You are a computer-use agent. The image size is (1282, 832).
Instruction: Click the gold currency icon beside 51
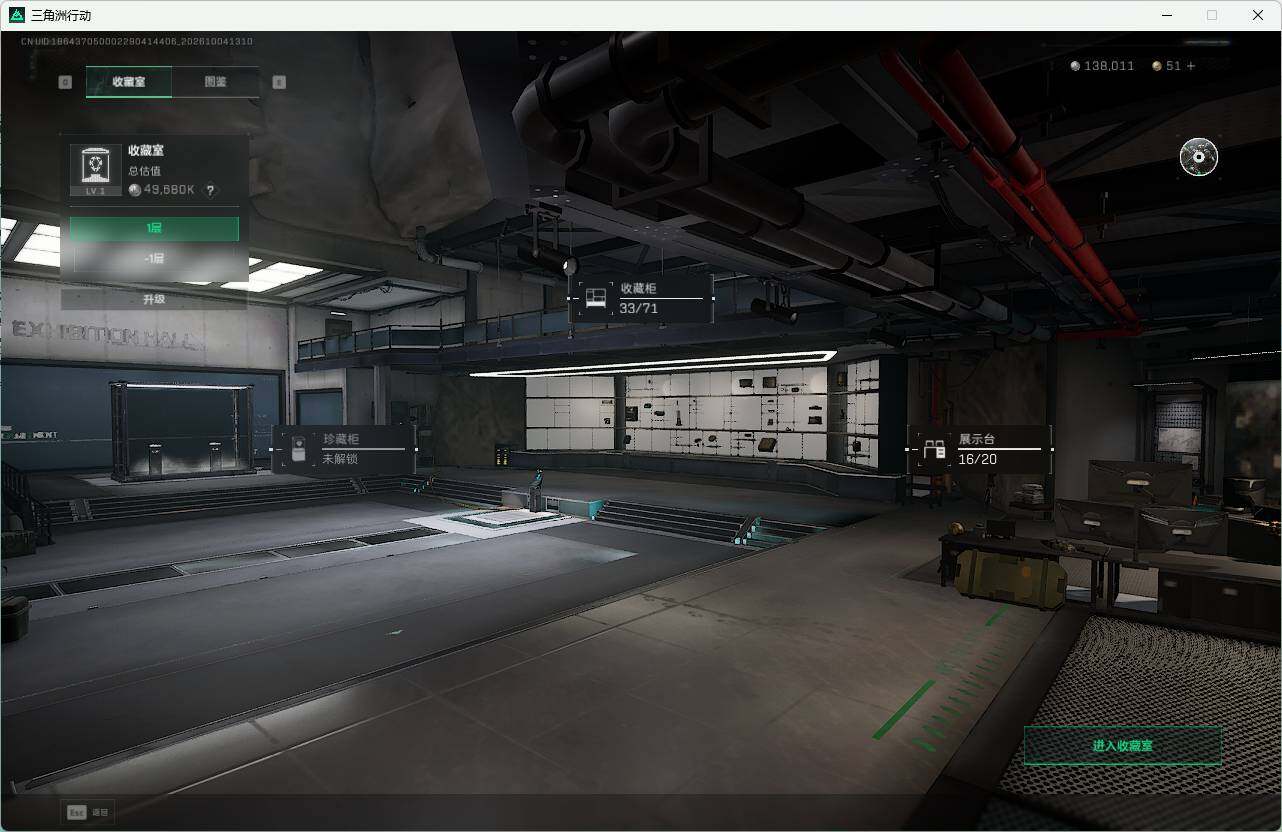click(x=1157, y=66)
